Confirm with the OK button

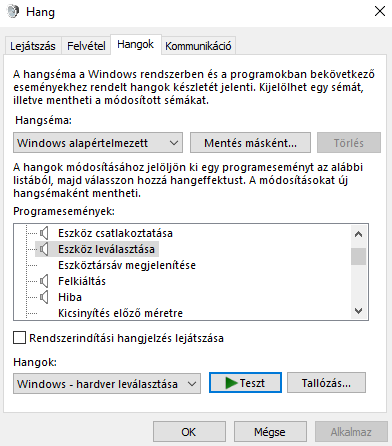click(x=189, y=432)
